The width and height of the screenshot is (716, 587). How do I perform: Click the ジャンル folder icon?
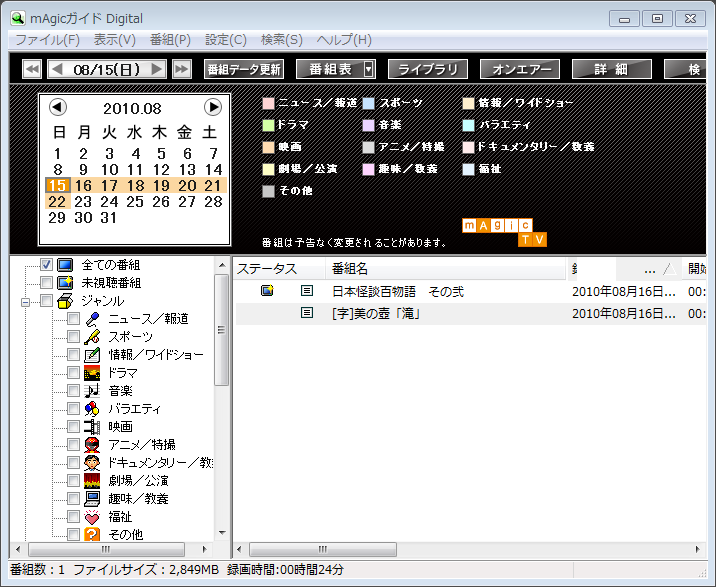tap(65, 301)
